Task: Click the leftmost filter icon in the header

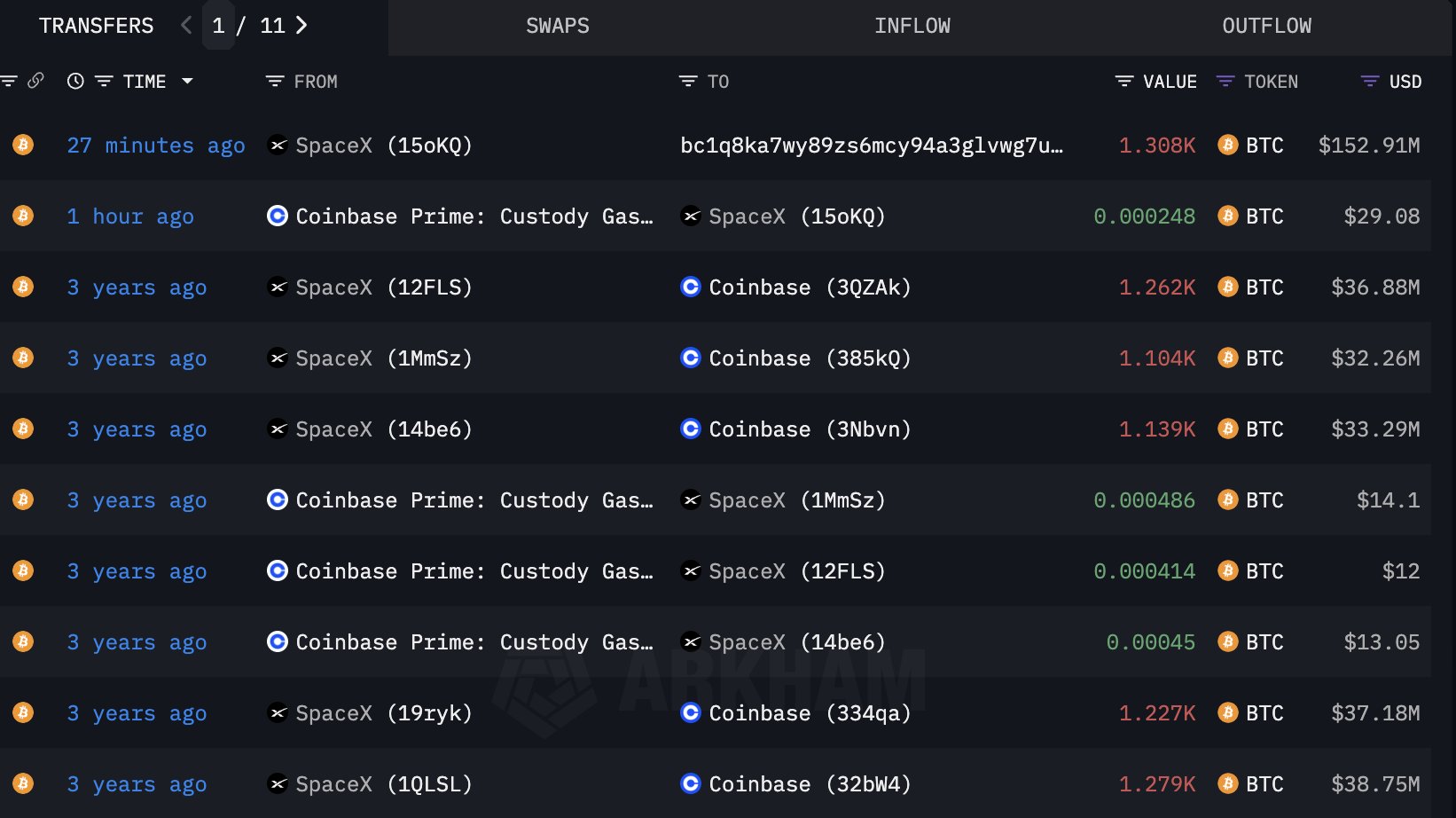Action: pos(9,81)
